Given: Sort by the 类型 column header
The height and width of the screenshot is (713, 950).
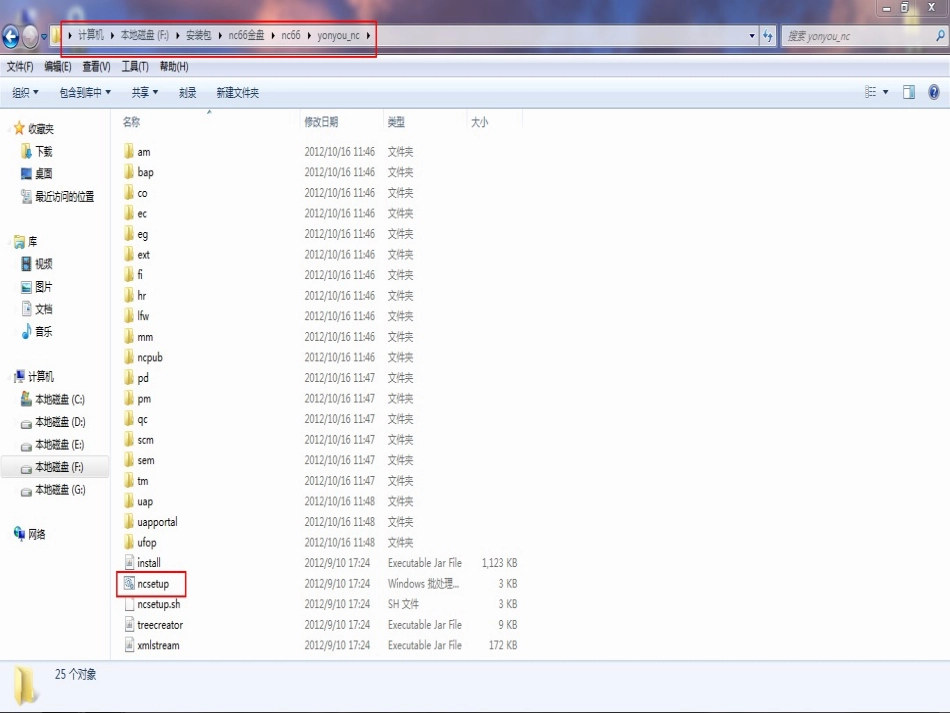Looking at the screenshot, I should click(x=396, y=122).
